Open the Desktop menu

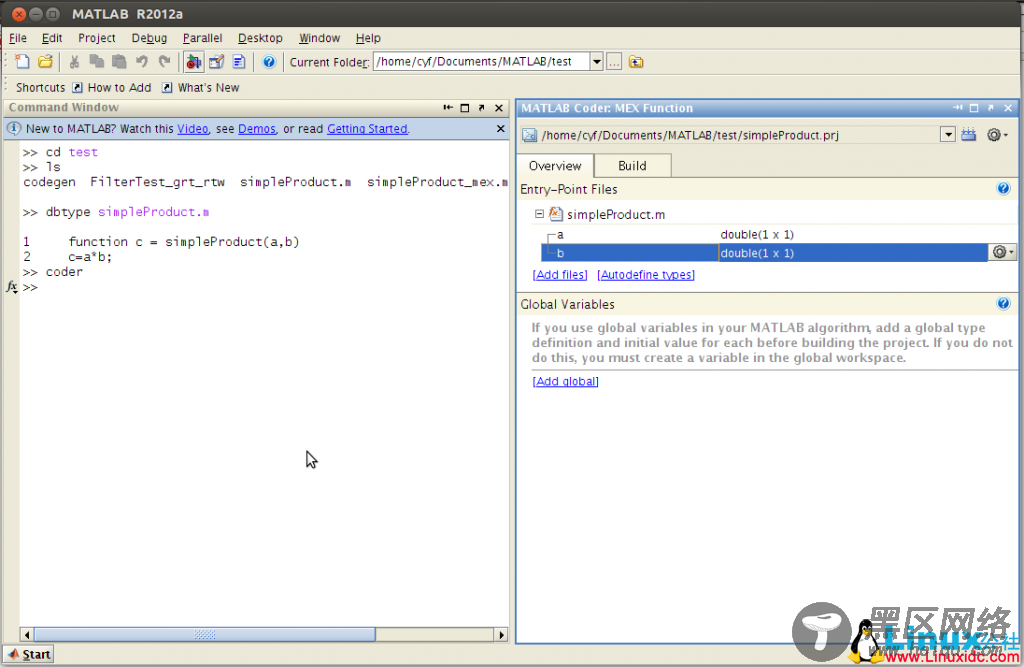tap(260, 38)
